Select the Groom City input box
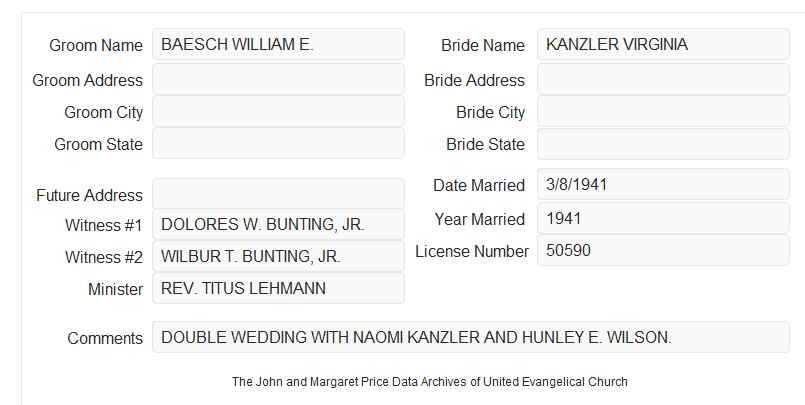This screenshot has height=405, width=805. coord(278,111)
